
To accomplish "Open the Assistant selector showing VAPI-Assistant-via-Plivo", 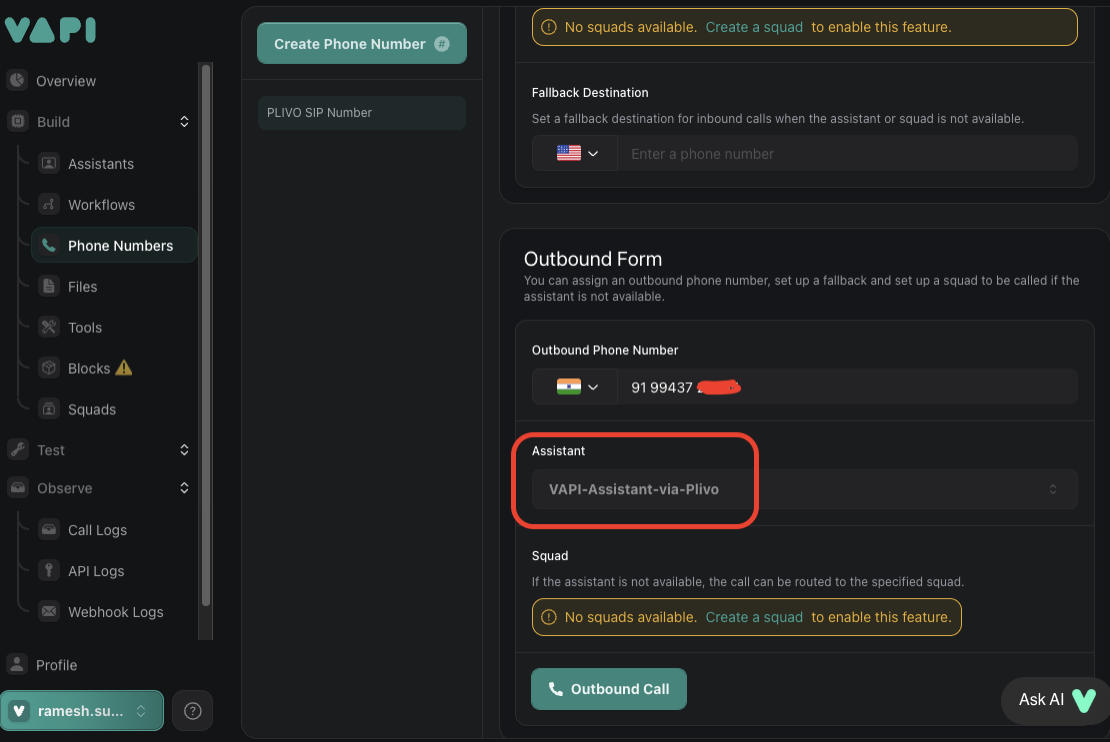I will pyautogui.click(x=800, y=489).
